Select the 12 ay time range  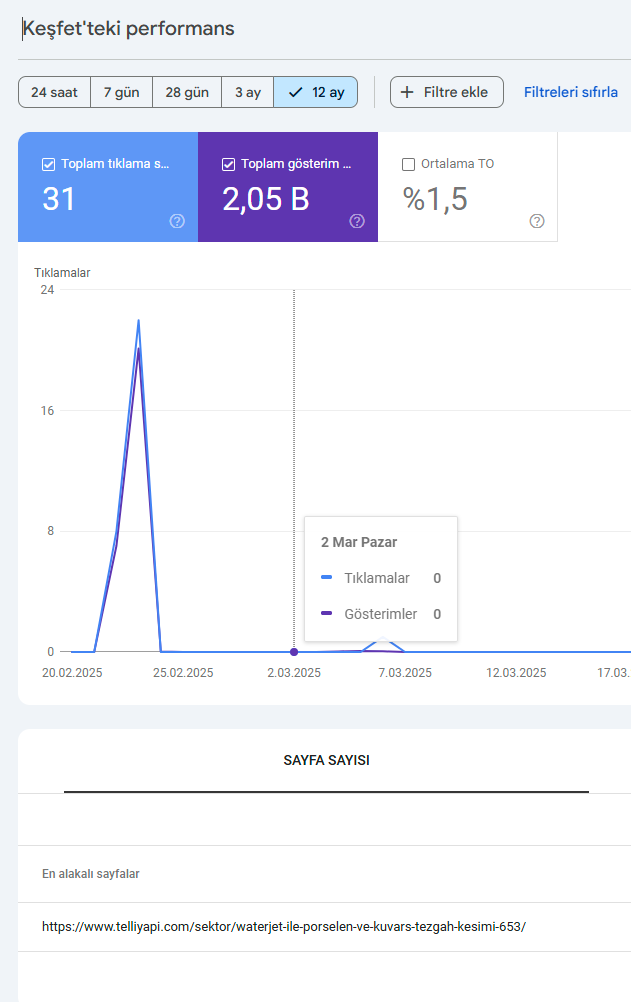tap(315, 92)
